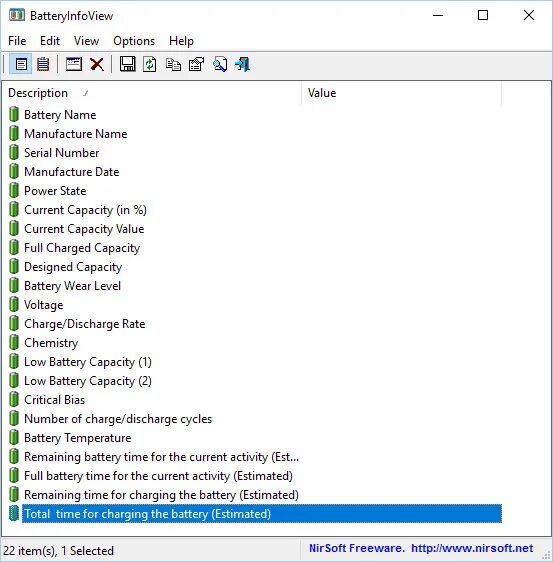This screenshot has width=553, height=562.
Task: Save items using the floppy disk icon
Action: (x=127, y=65)
